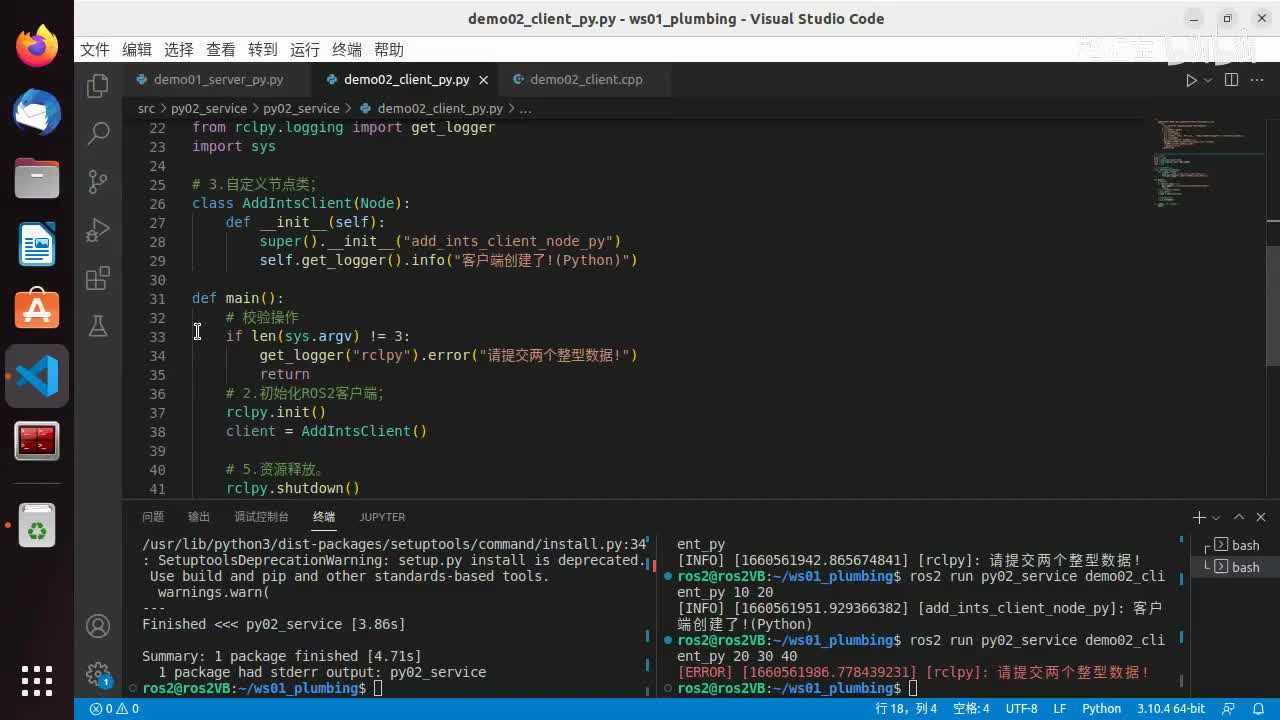Switch to the demo01_server_py.py tab
The height and width of the screenshot is (720, 1280).
click(218, 80)
